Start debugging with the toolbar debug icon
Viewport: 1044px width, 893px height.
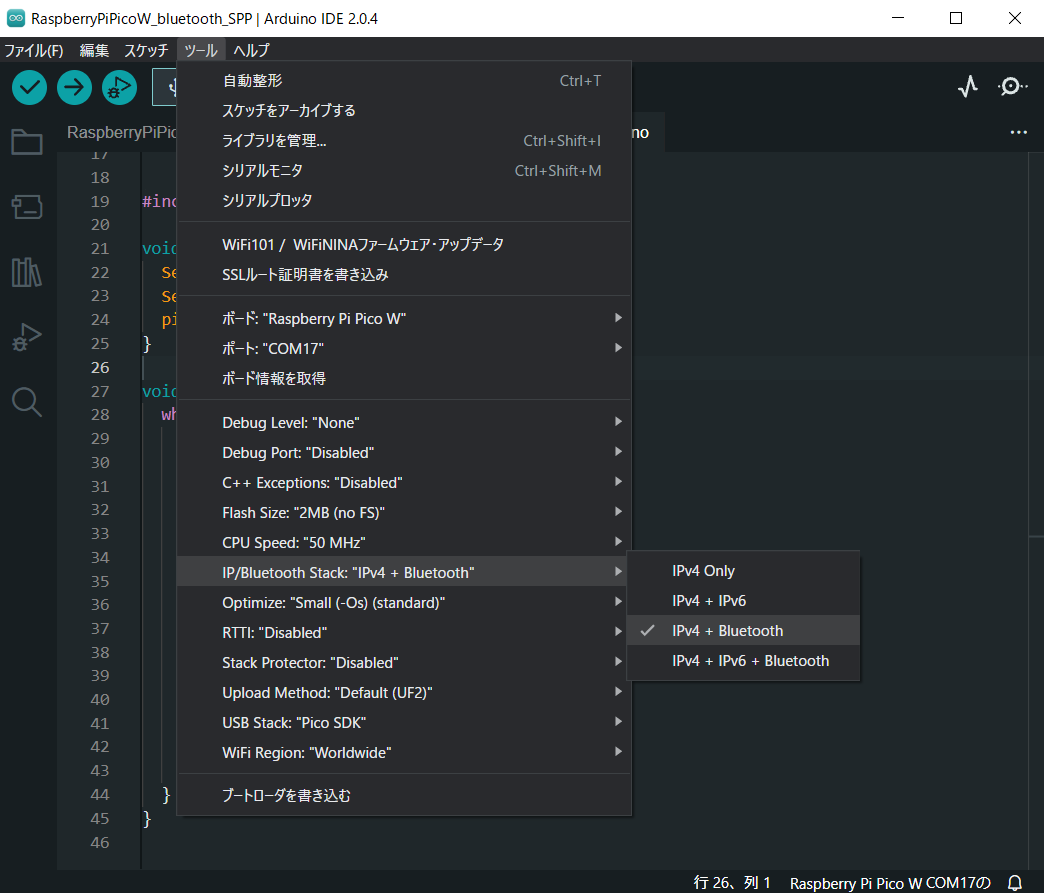[119, 87]
